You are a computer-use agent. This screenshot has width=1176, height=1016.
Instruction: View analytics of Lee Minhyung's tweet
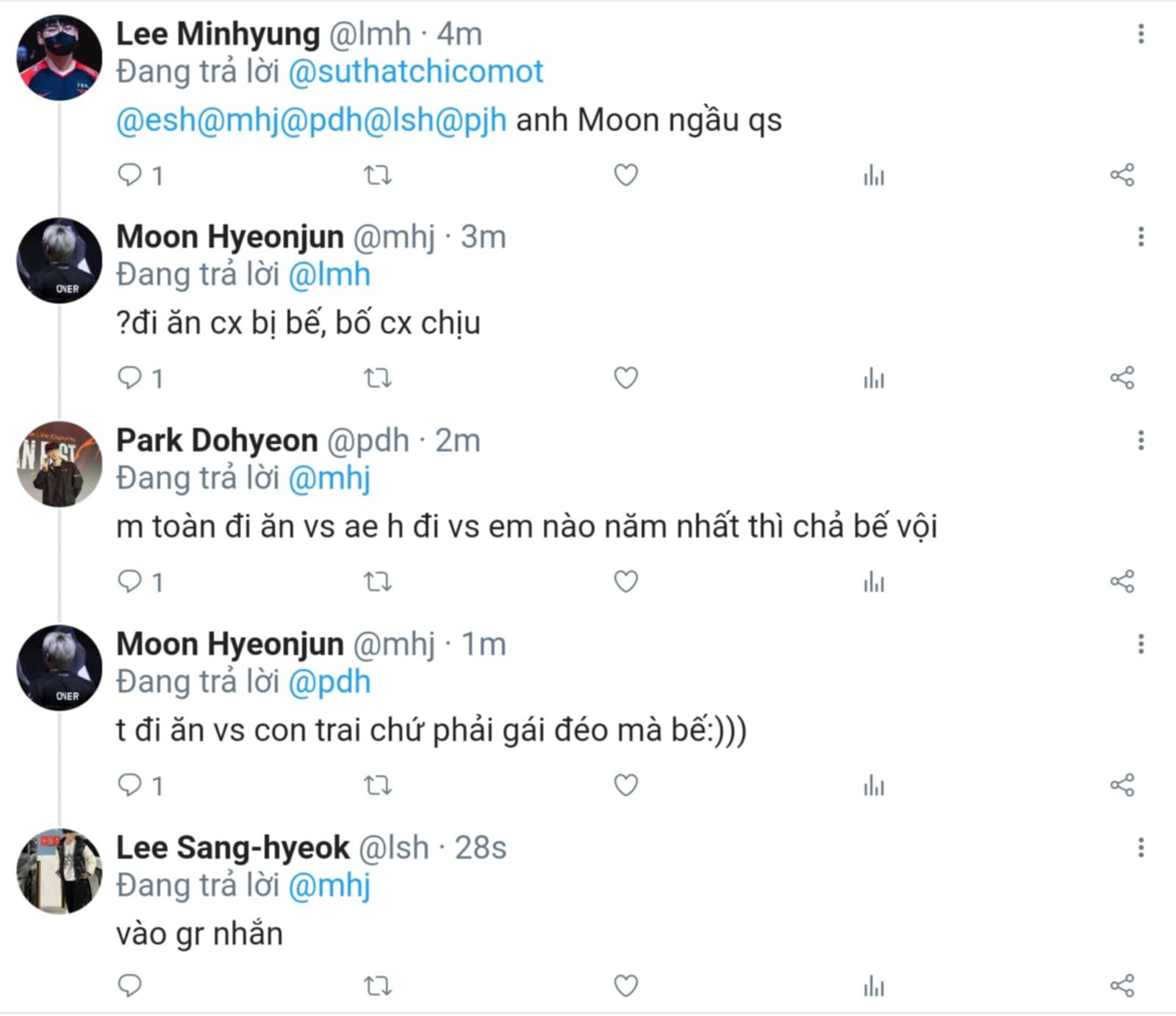tap(874, 176)
